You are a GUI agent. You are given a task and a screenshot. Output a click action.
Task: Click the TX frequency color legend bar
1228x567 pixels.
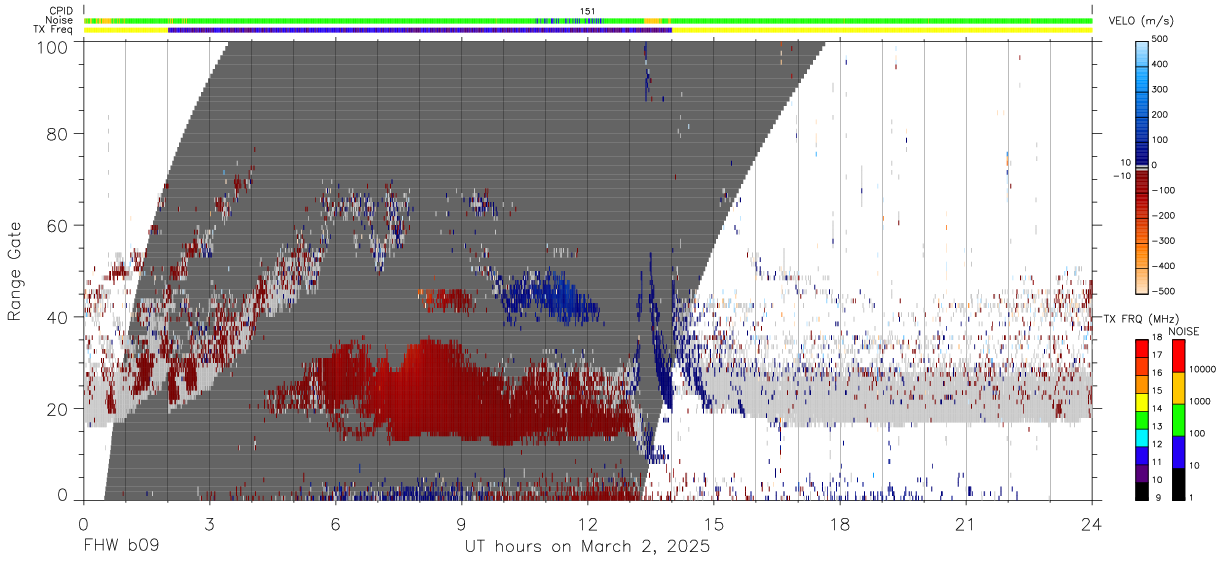(x=1142, y=419)
